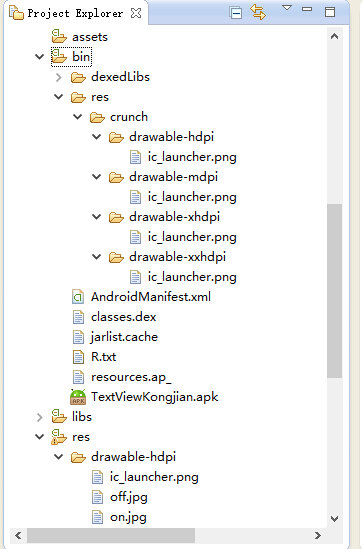Image resolution: width=363 pixels, height=549 pixels.
Task: Collapse the crunch folder
Action: pyautogui.click(x=77, y=117)
